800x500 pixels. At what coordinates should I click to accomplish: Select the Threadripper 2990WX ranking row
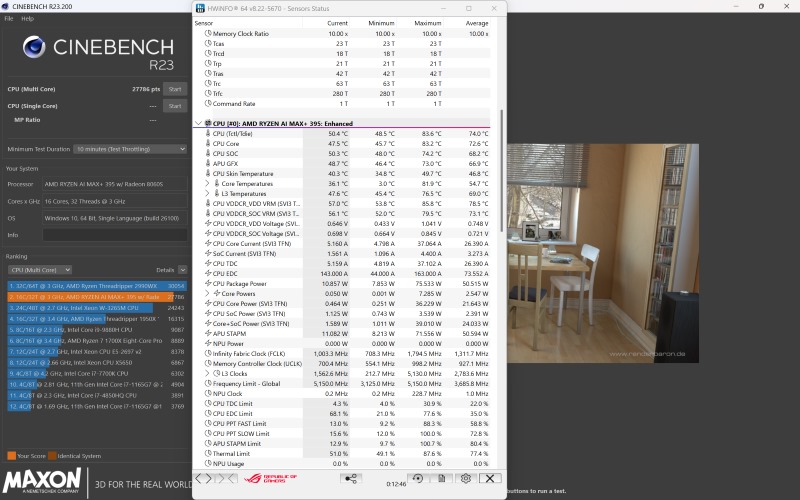point(97,286)
